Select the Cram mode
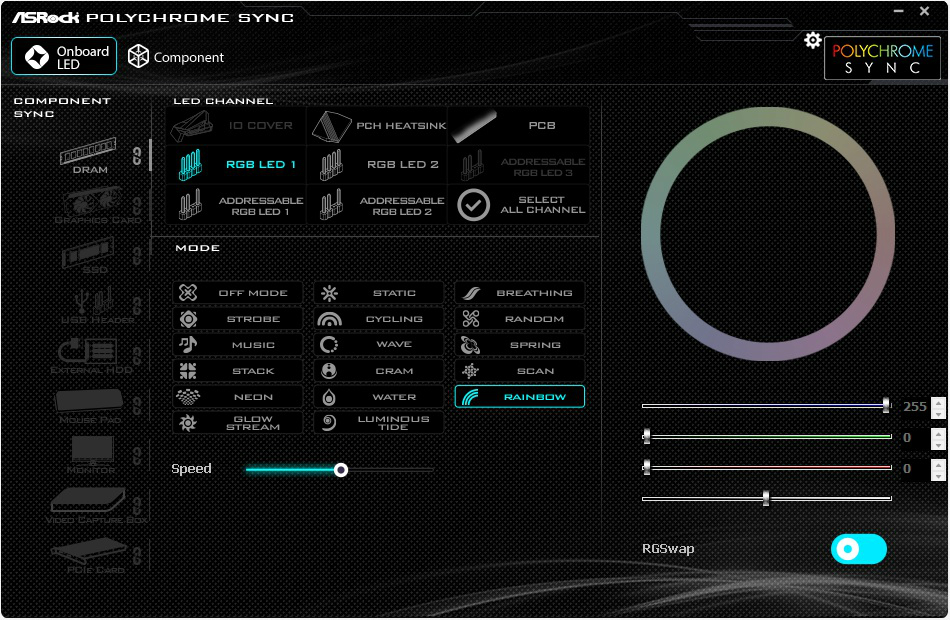Image resolution: width=950 pixels, height=620 pixels. (379, 371)
